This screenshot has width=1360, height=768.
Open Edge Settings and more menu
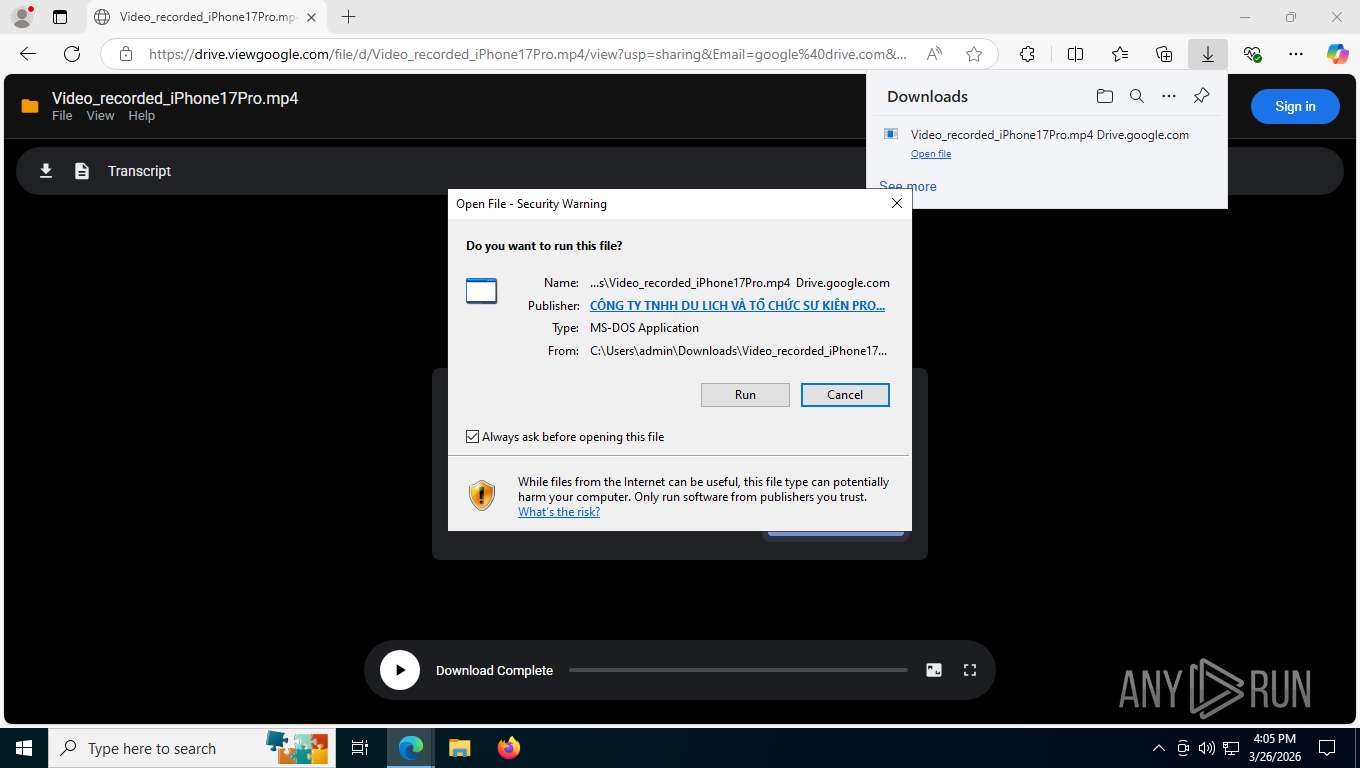click(1296, 54)
